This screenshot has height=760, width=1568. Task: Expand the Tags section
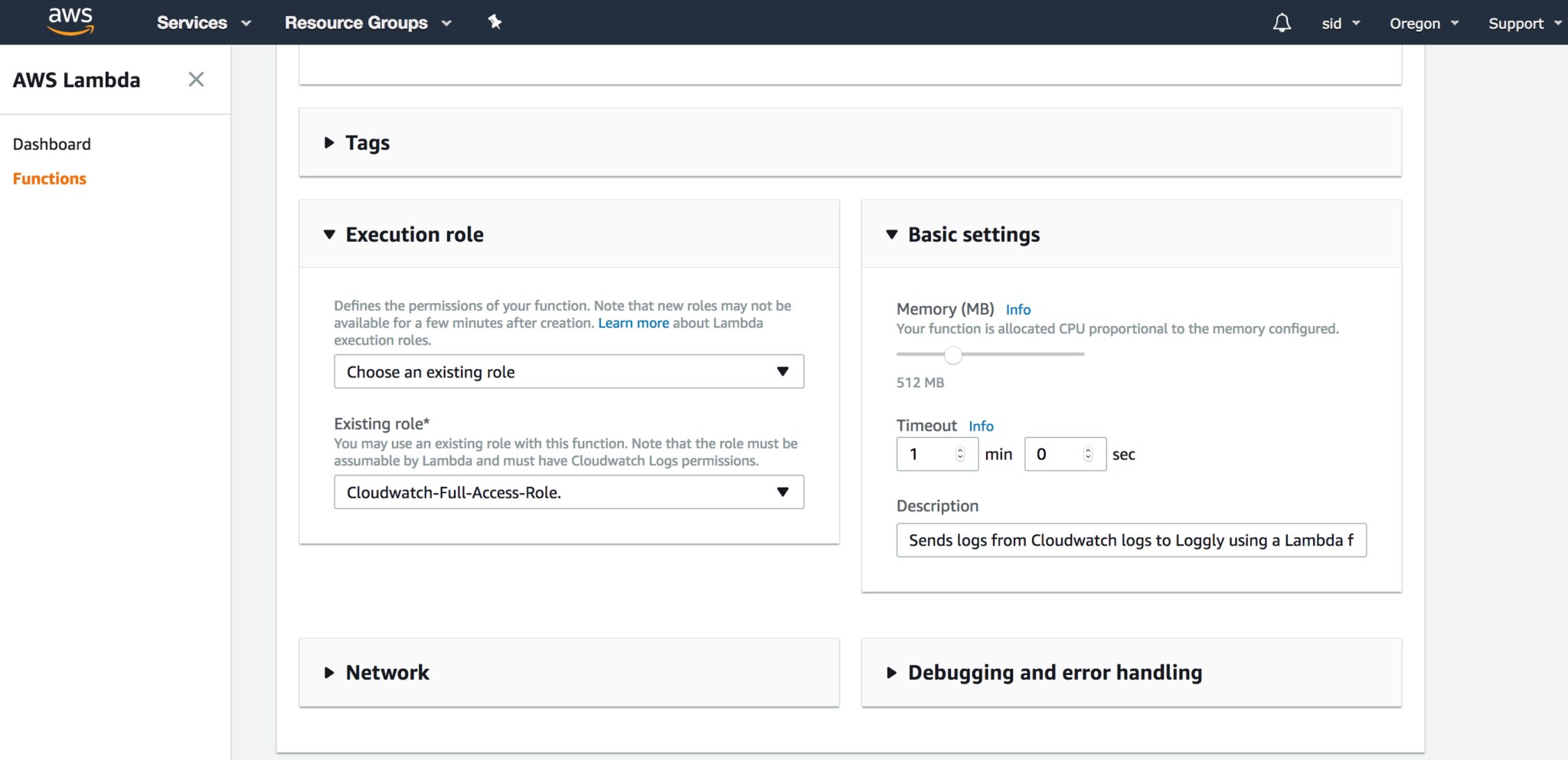(x=367, y=143)
